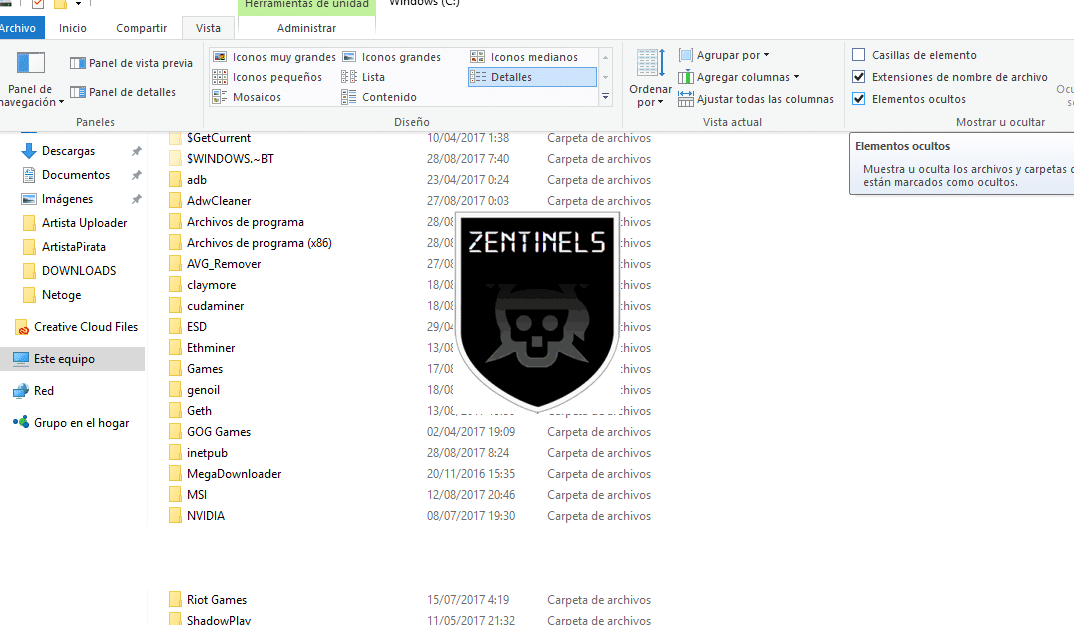Choose Contenido layout
The width and height of the screenshot is (1074, 625).
point(379,97)
